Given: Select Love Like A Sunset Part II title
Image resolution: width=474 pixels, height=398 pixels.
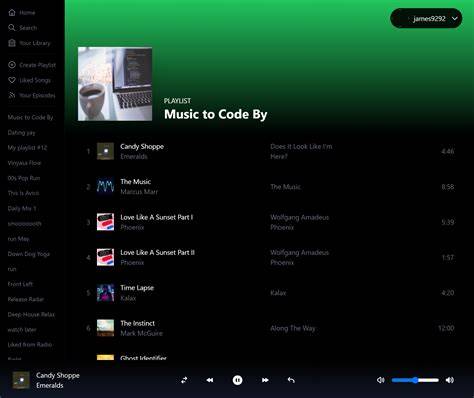Looking at the screenshot, I should 157,253.
